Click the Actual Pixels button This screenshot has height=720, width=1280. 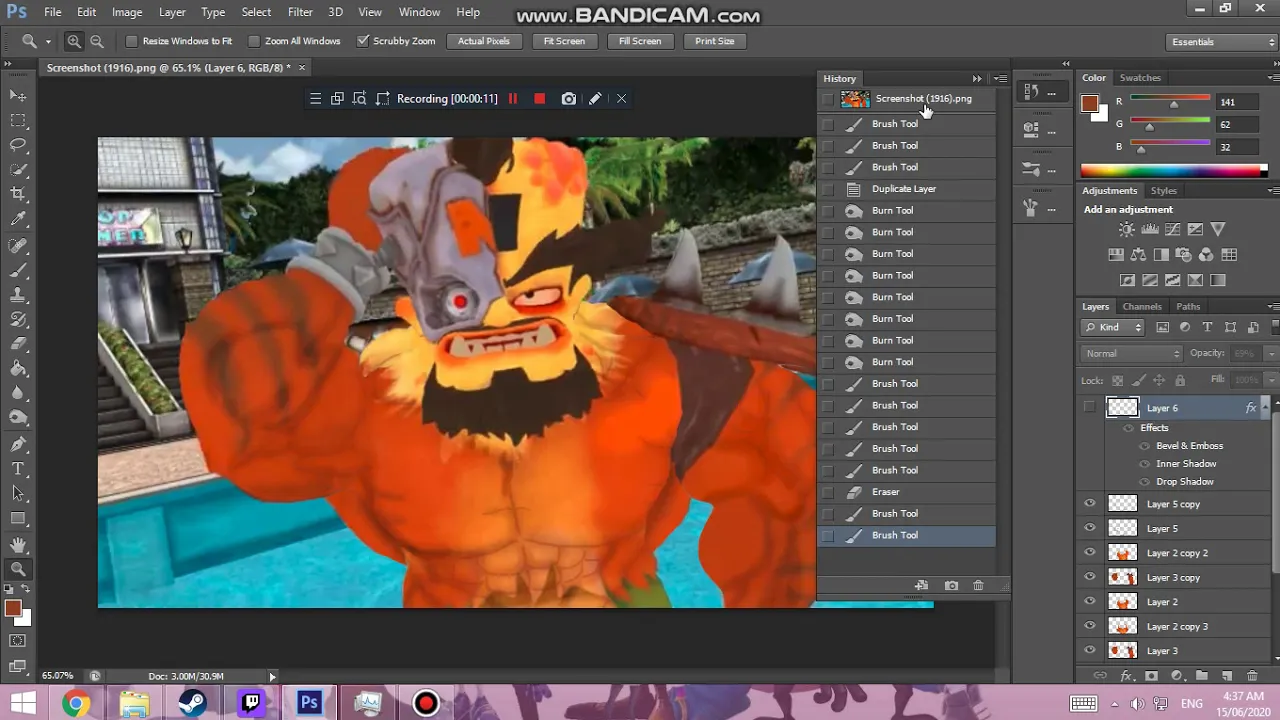coord(484,41)
